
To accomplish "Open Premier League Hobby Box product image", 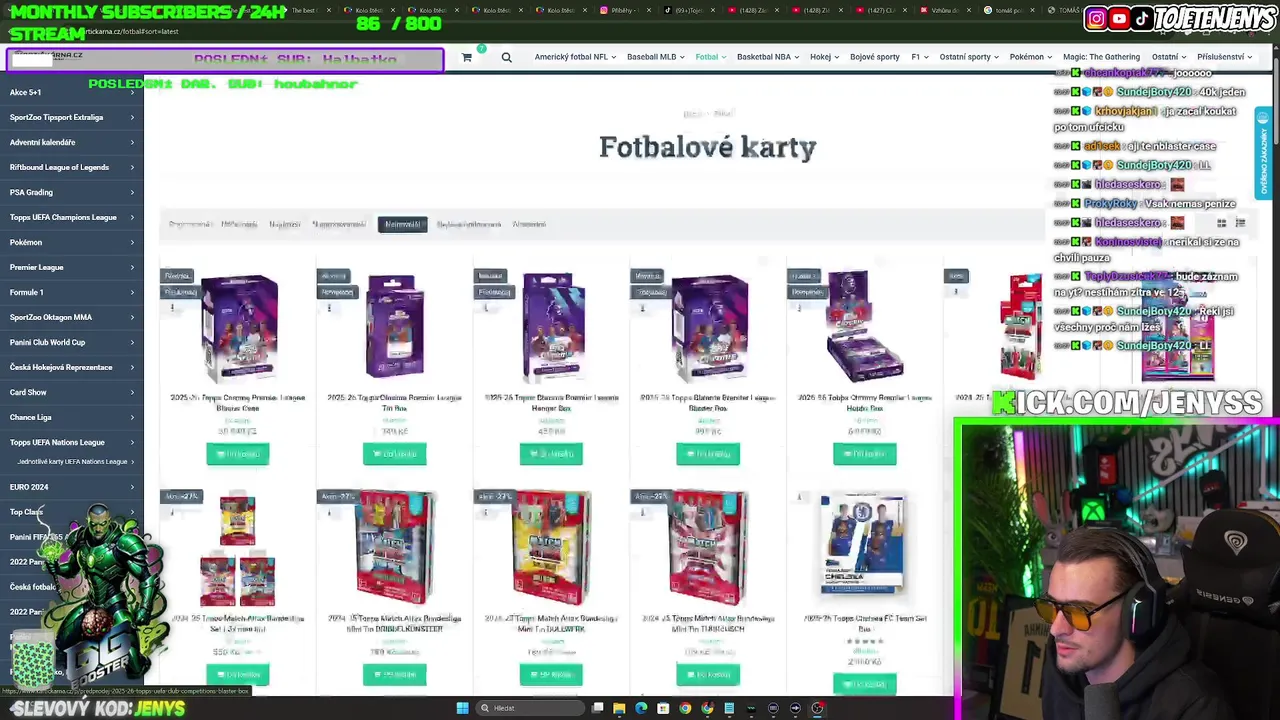I will 865,327.
